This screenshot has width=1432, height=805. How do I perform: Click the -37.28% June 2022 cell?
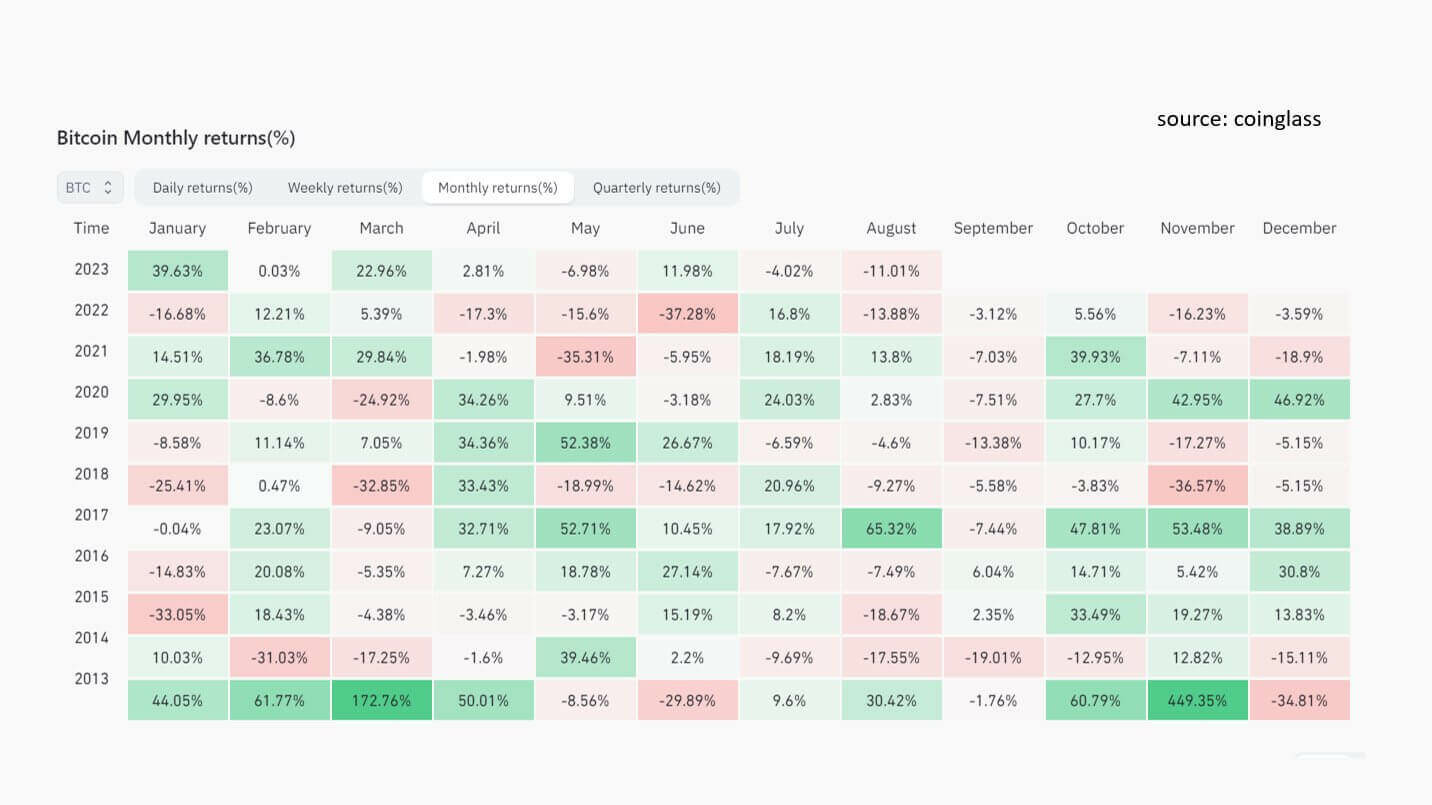click(x=687, y=313)
